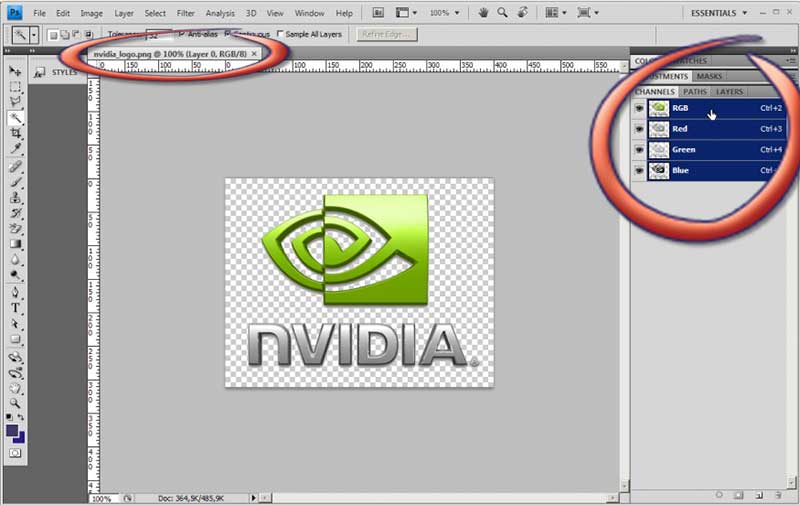Screen dimensions: 800x505
Task: Hide the Blue channel eye
Action: (x=639, y=170)
